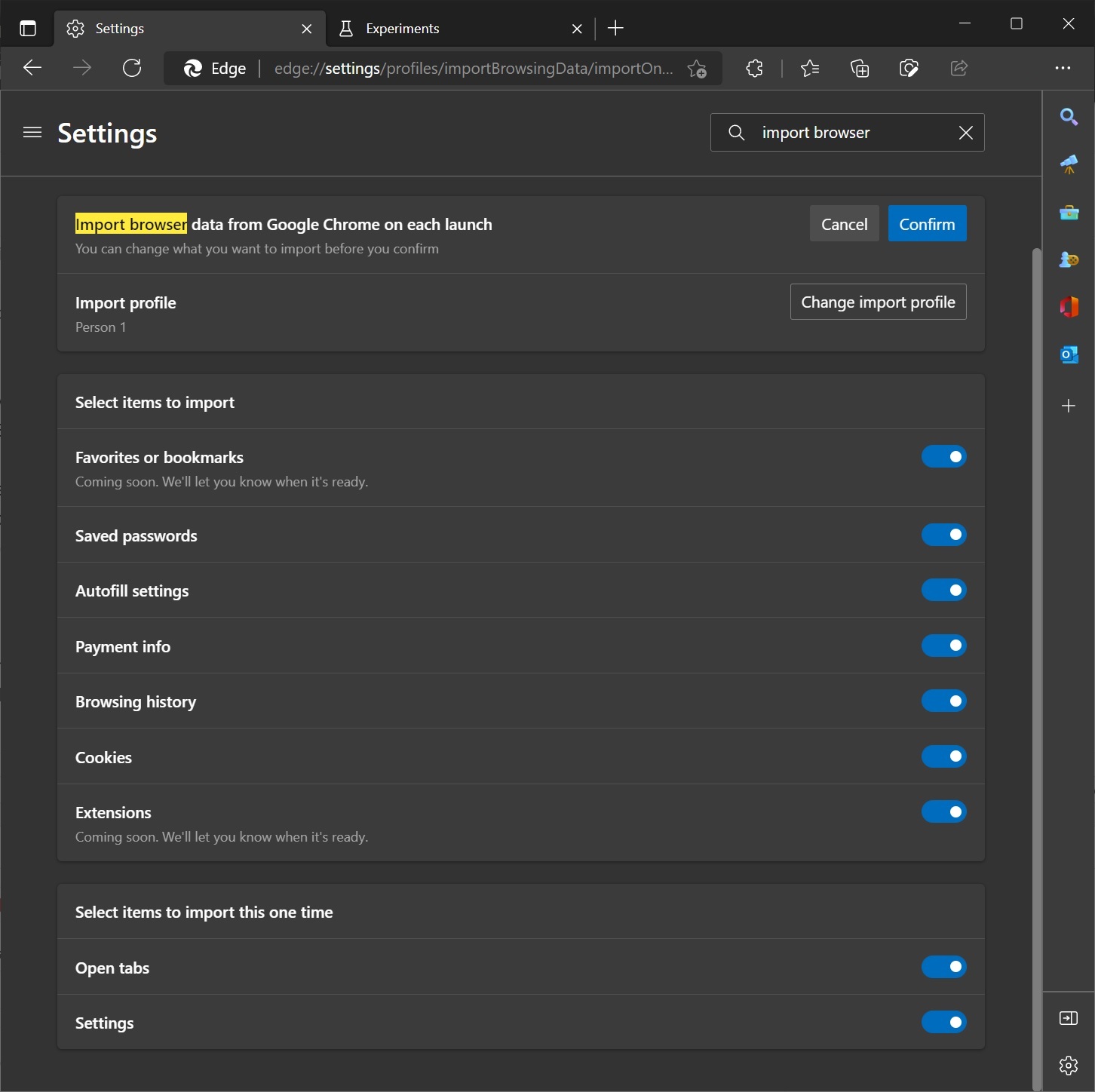Open Microsoft 365 from the sidebar
Image resolution: width=1095 pixels, height=1092 pixels.
(x=1069, y=307)
